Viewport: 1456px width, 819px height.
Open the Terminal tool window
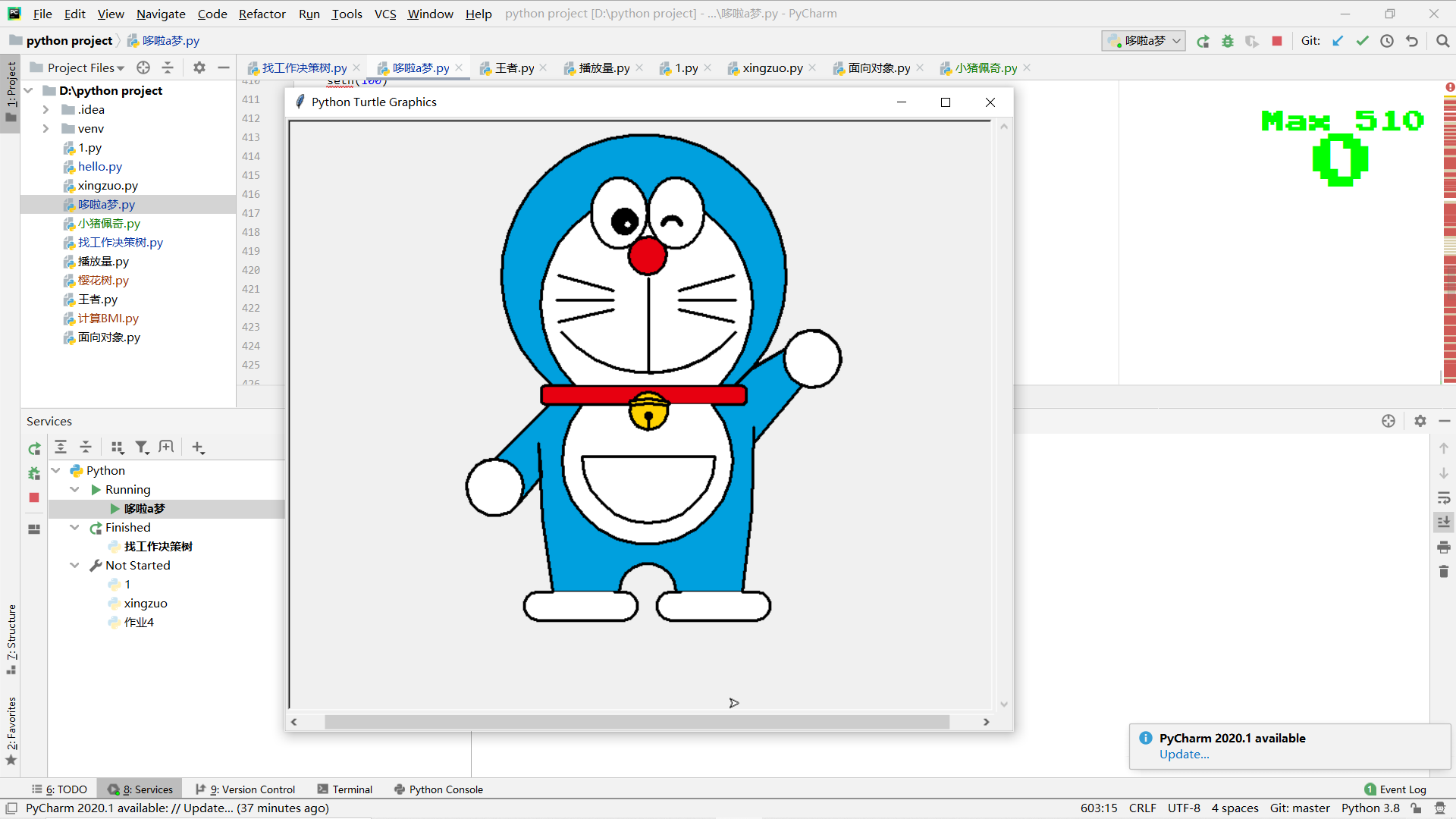[345, 789]
